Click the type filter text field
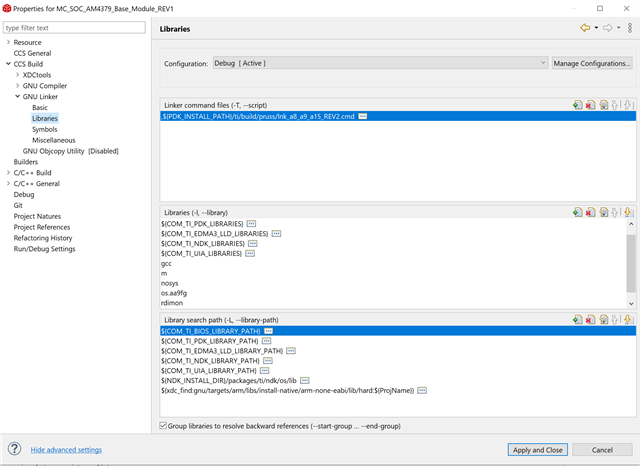The width and height of the screenshot is (640, 466). point(74,28)
